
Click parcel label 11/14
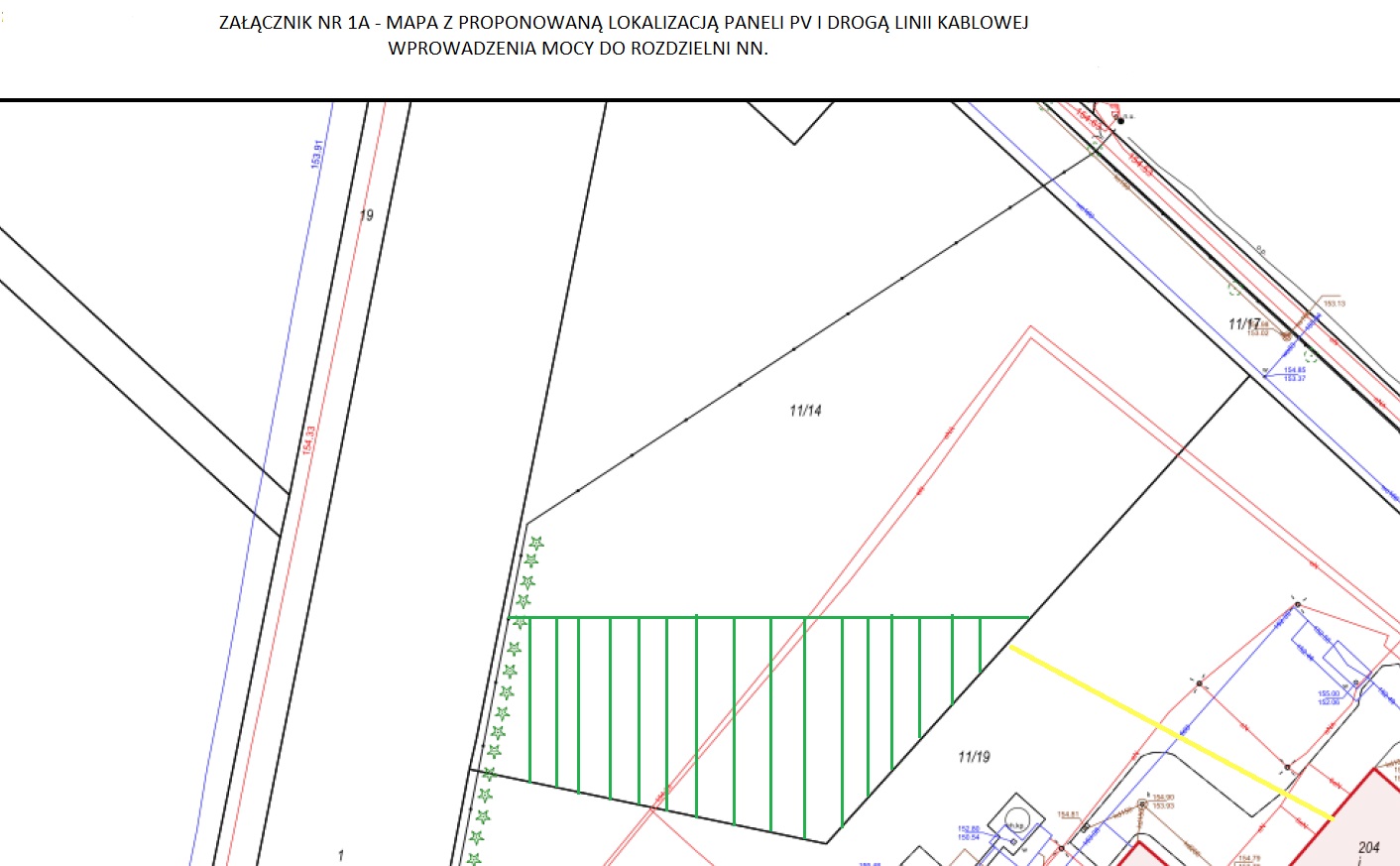coord(805,411)
